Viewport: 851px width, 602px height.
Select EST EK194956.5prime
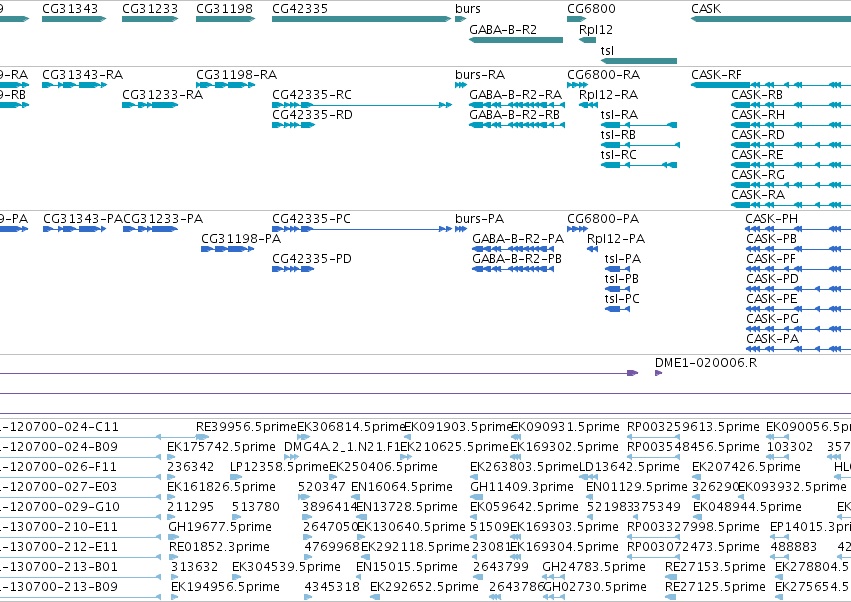[x=174, y=598]
